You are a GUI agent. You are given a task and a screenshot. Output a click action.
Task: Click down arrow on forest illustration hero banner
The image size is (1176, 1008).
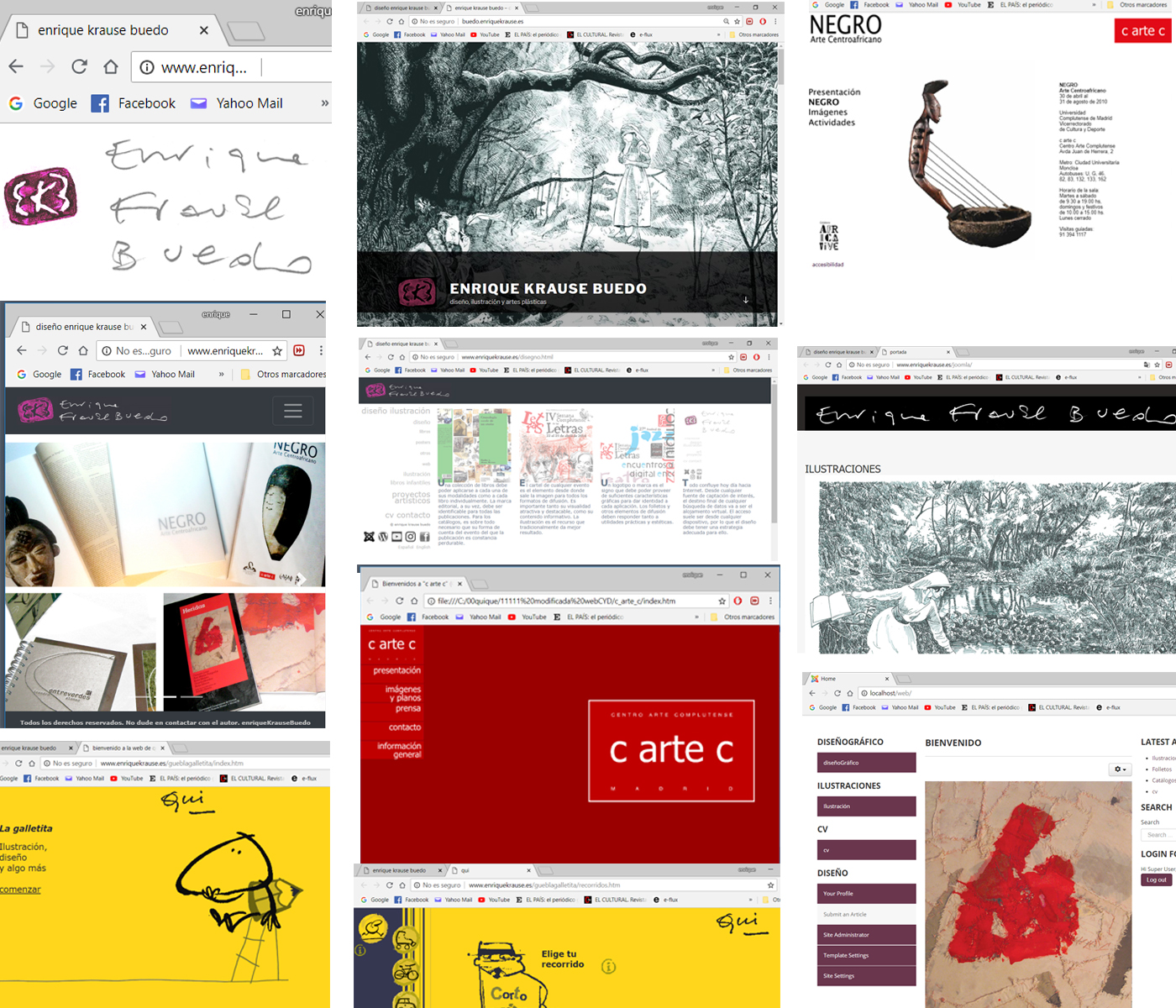point(745,300)
